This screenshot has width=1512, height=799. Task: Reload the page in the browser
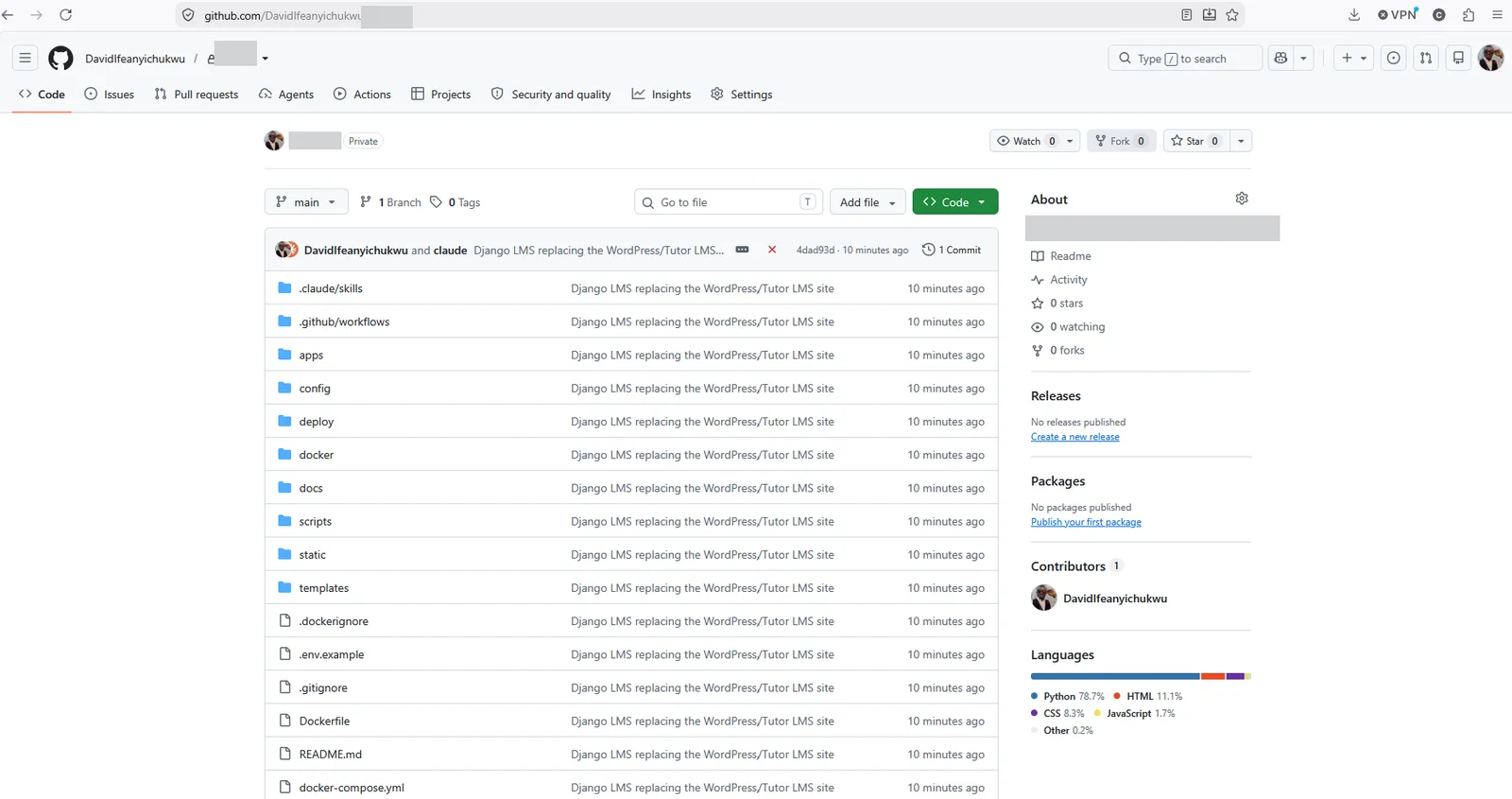(66, 15)
